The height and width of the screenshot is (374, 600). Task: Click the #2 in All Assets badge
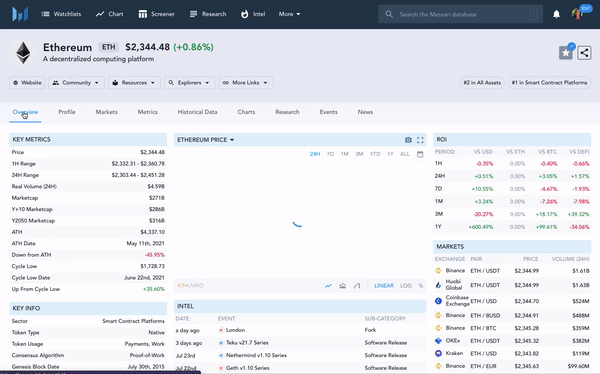click(482, 83)
